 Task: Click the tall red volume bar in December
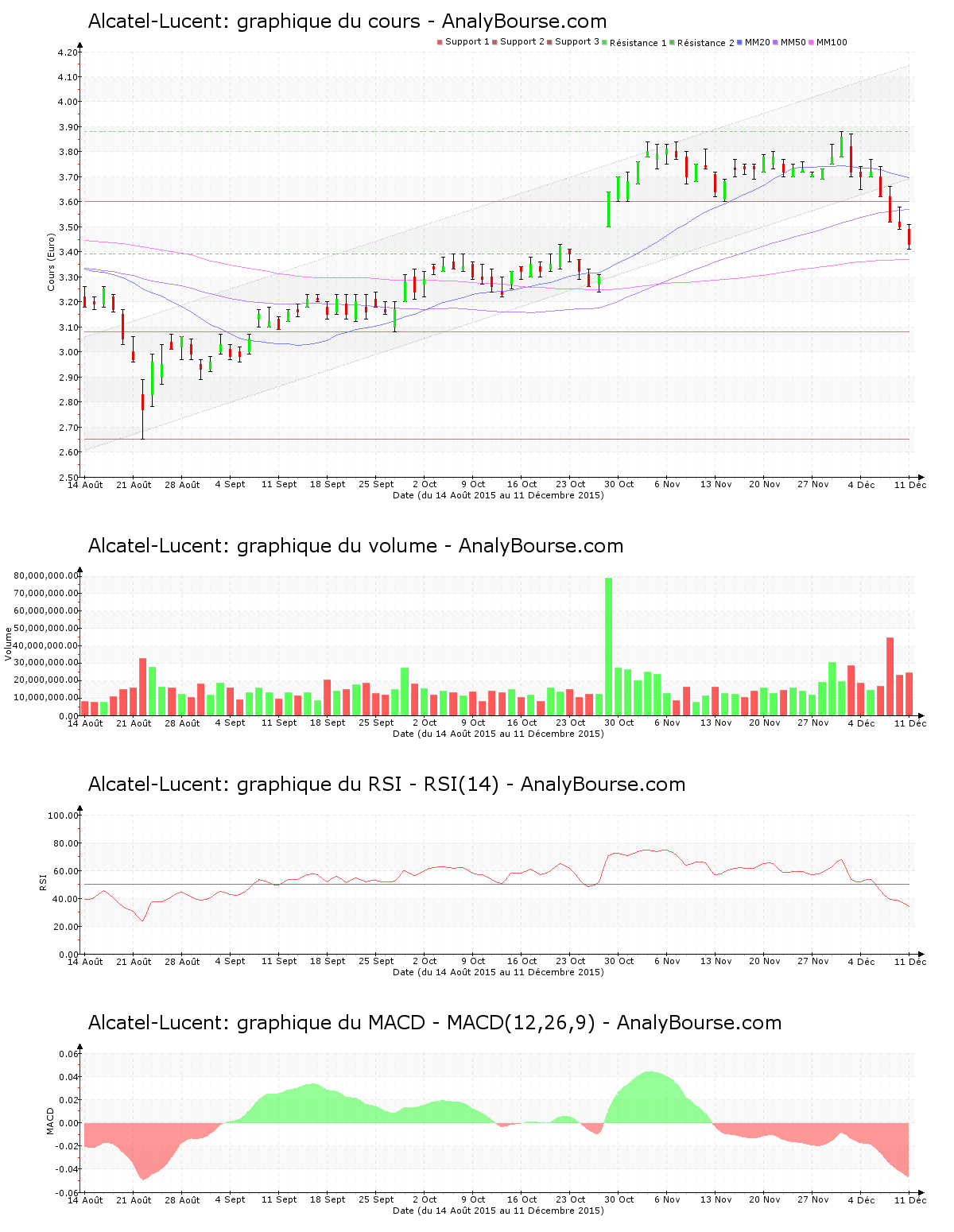coord(890,676)
